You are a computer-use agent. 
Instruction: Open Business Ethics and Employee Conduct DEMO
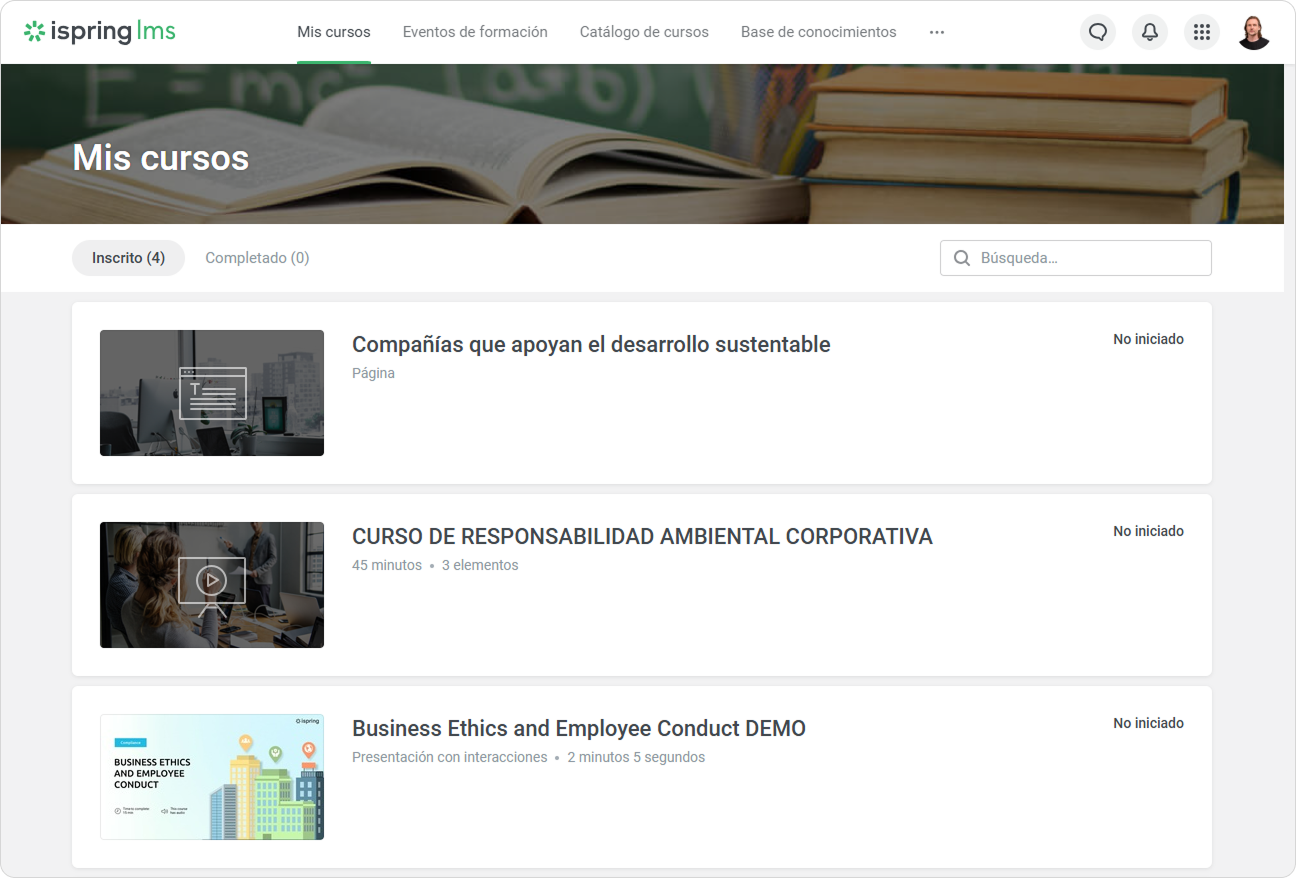pos(579,729)
